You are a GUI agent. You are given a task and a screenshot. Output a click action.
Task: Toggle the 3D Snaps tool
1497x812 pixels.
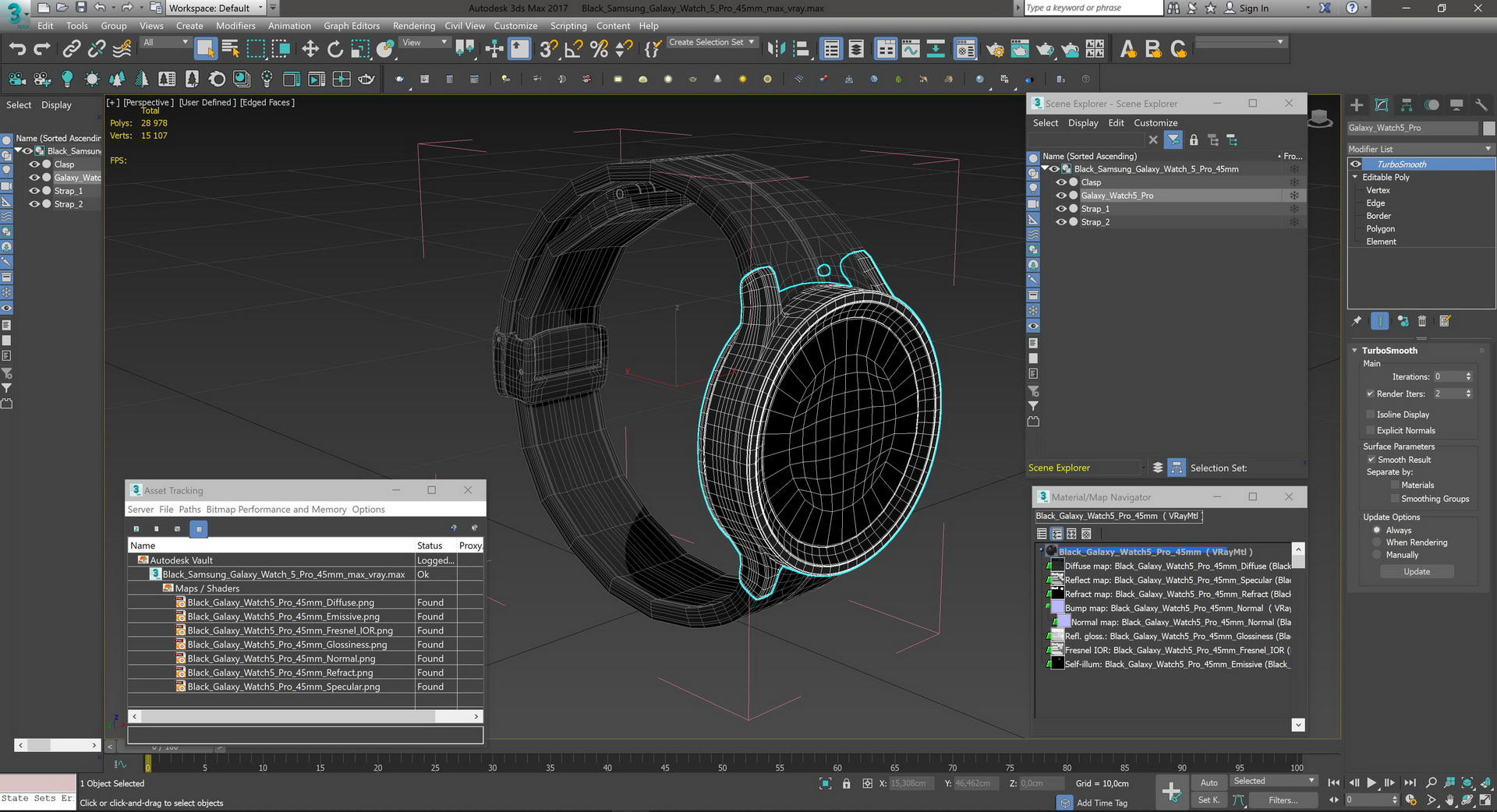(548, 49)
